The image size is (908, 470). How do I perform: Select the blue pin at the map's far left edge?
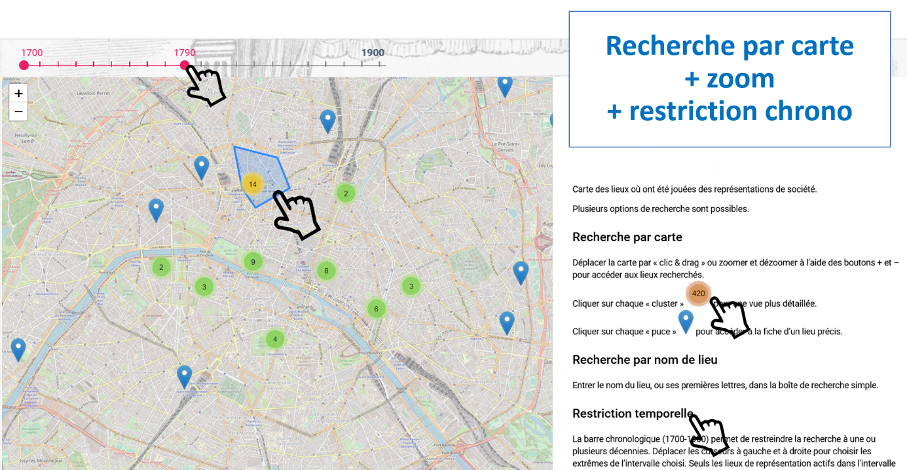tap(18, 349)
